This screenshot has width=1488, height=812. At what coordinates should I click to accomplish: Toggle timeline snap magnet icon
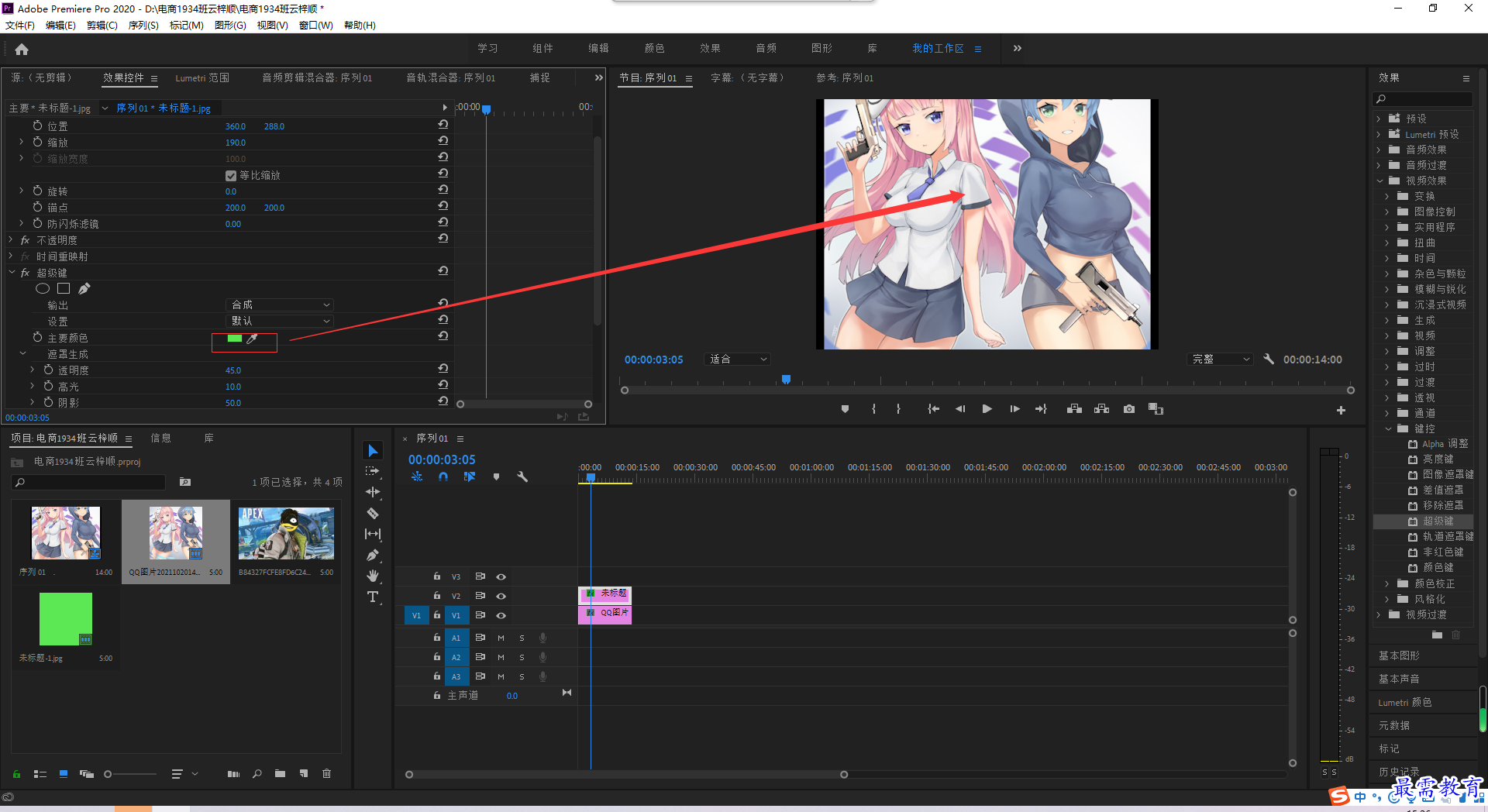443,477
